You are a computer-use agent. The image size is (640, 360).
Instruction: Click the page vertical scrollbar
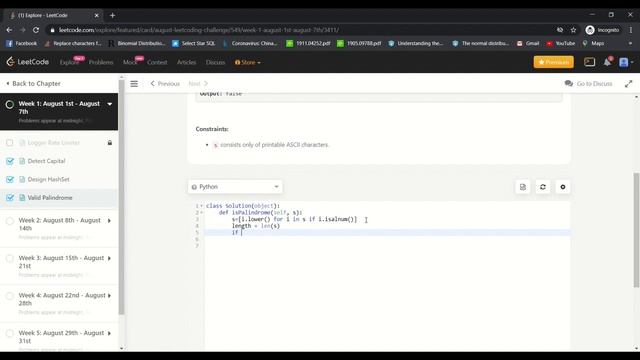[x=636, y=230]
